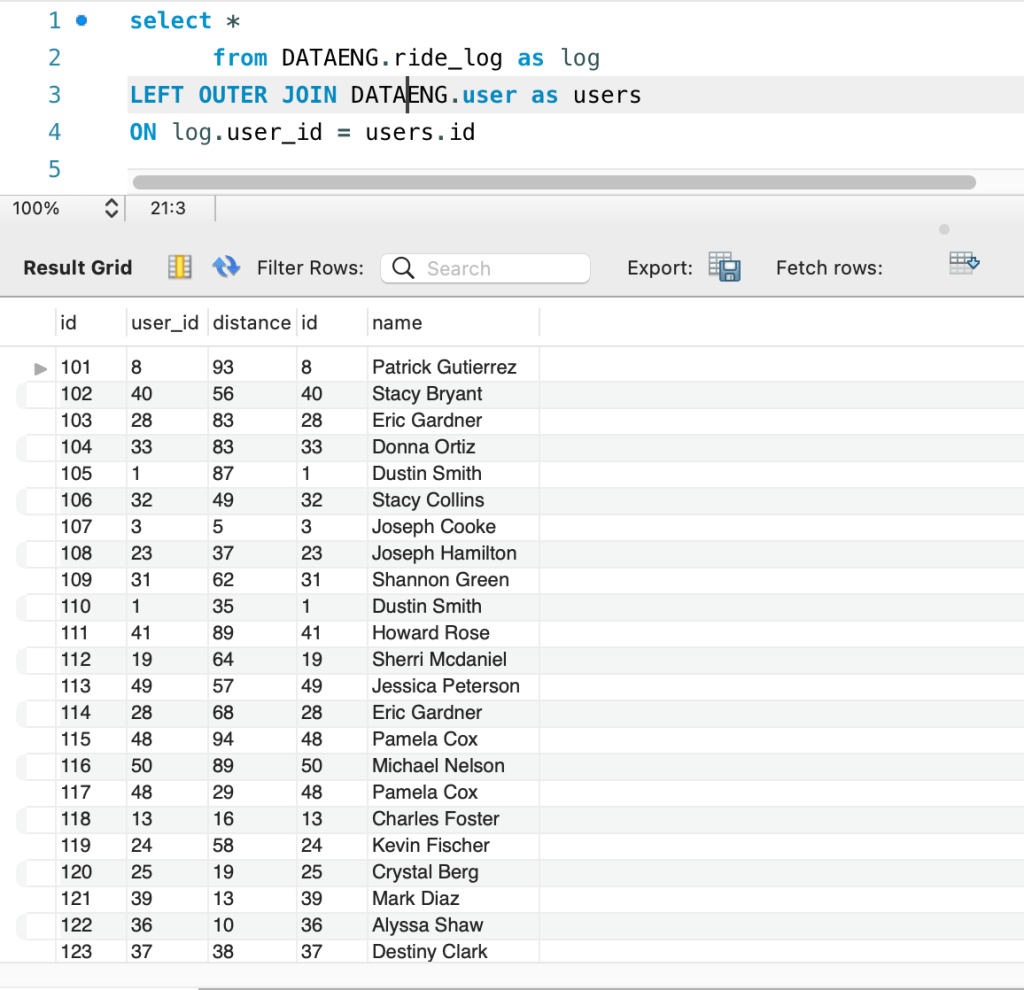Select the current row arrow beside row 101
The height and width of the screenshot is (990, 1024).
coord(40,368)
